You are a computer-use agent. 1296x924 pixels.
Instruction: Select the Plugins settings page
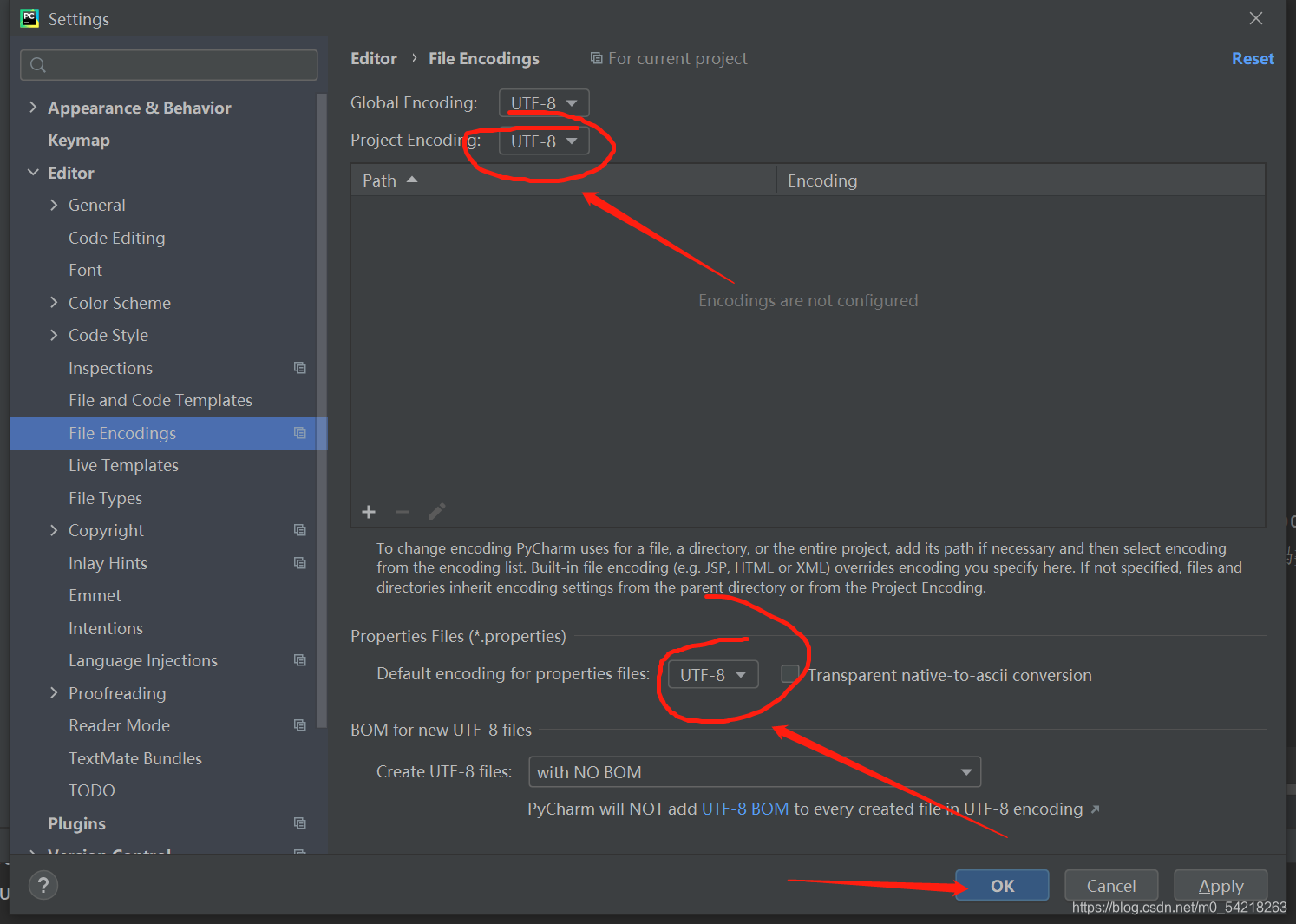pos(76,823)
